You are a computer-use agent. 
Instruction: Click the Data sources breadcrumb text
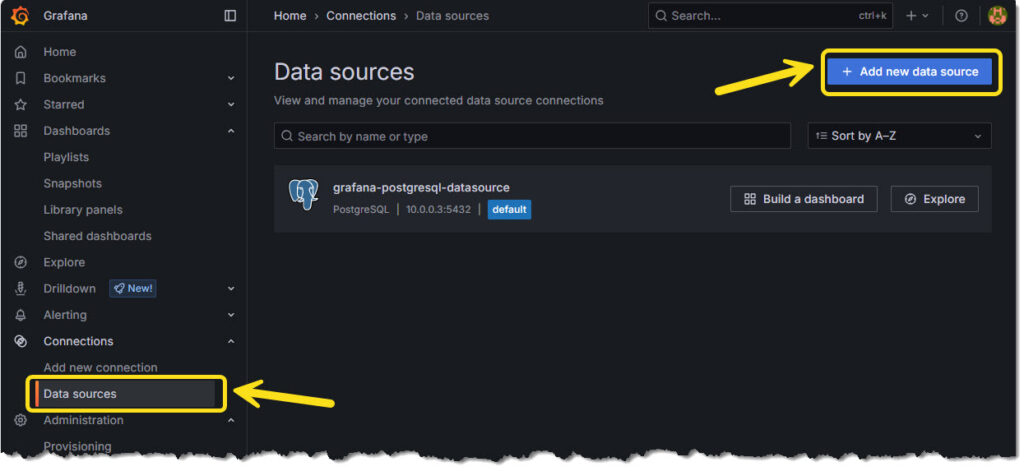pyautogui.click(x=453, y=16)
